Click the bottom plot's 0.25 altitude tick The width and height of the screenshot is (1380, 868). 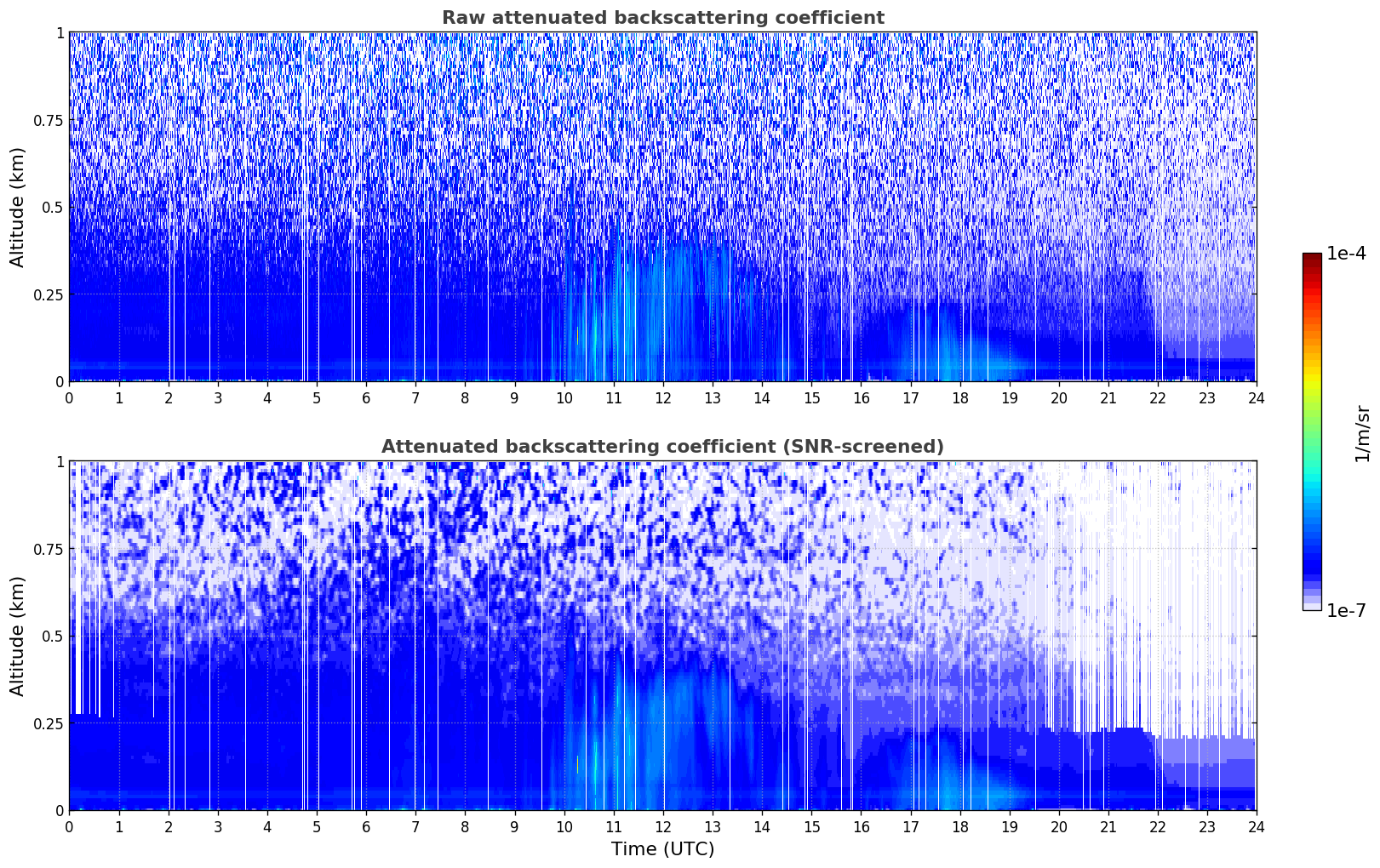pyautogui.click(x=49, y=723)
